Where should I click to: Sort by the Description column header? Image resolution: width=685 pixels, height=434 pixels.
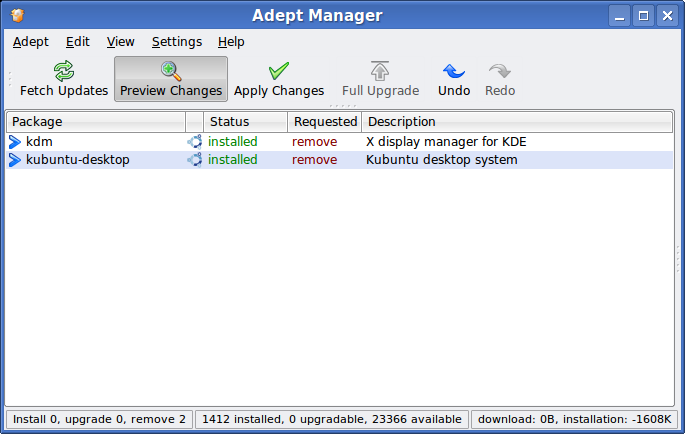point(517,122)
